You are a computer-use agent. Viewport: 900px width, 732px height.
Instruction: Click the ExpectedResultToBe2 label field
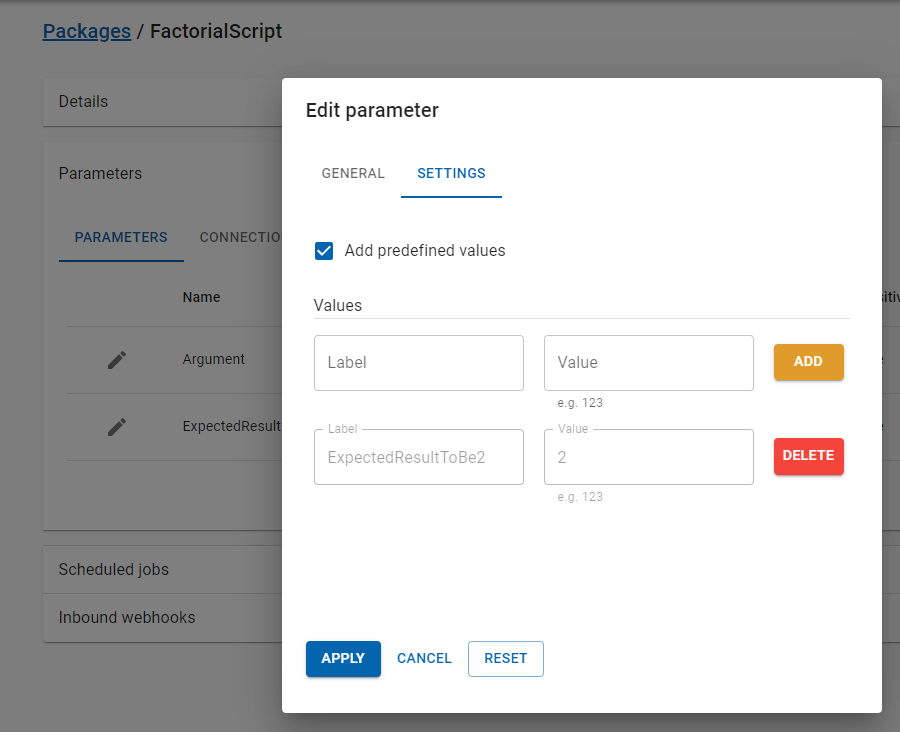418,457
